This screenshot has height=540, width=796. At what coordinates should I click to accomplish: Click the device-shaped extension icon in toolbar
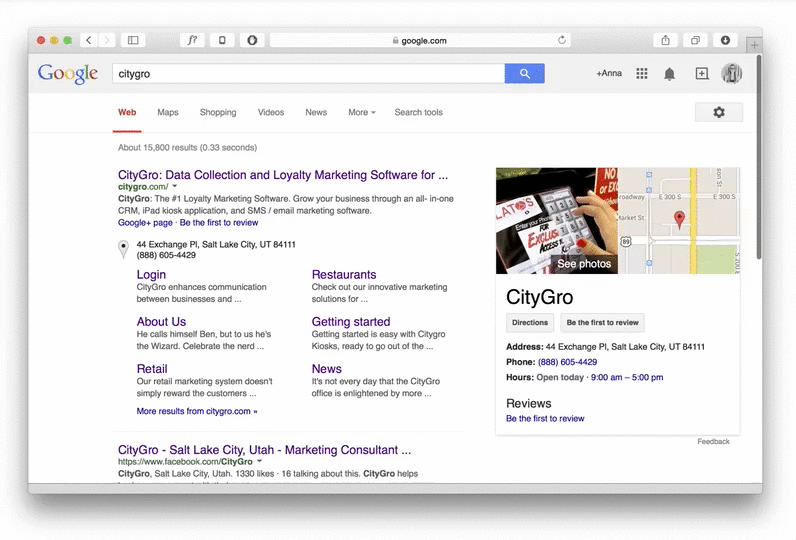point(222,40)
